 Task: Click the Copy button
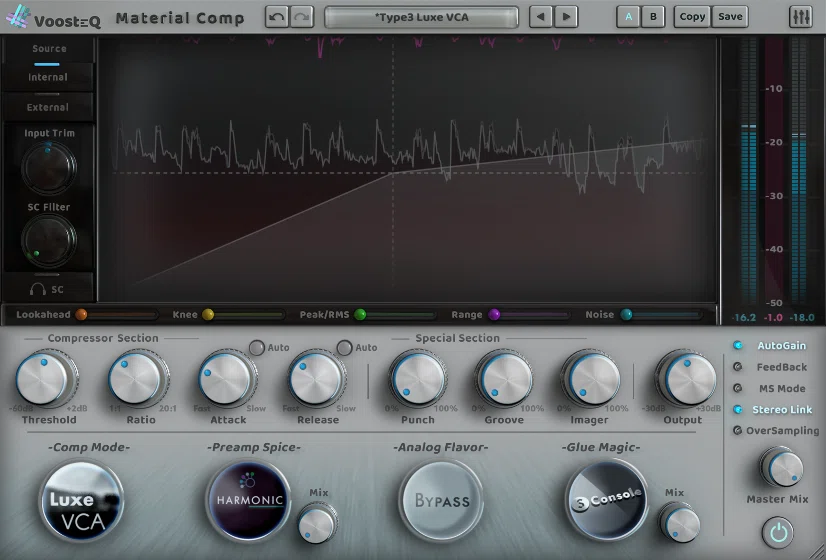tap(692, 17)
